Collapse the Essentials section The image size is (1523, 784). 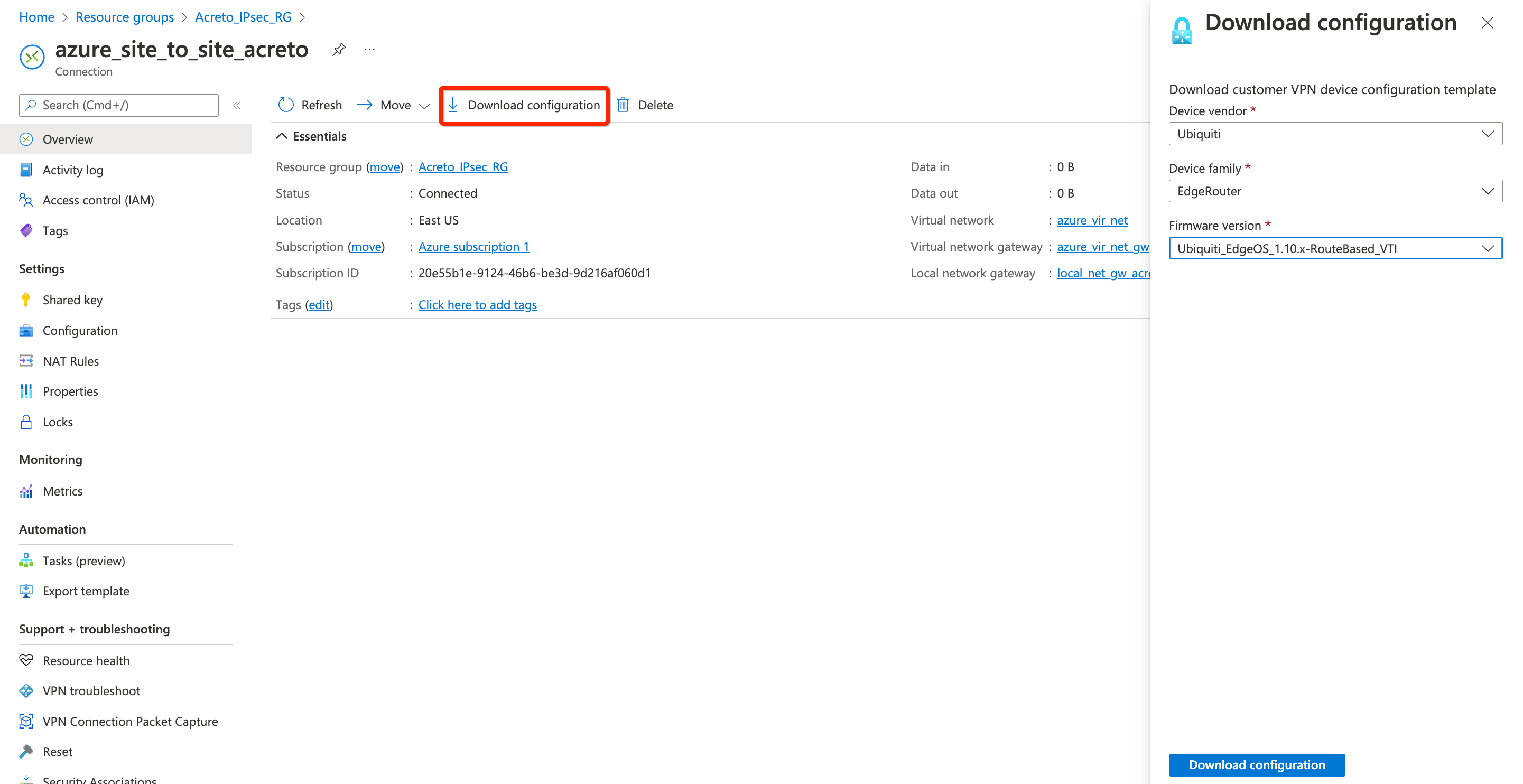coord(312,136)
